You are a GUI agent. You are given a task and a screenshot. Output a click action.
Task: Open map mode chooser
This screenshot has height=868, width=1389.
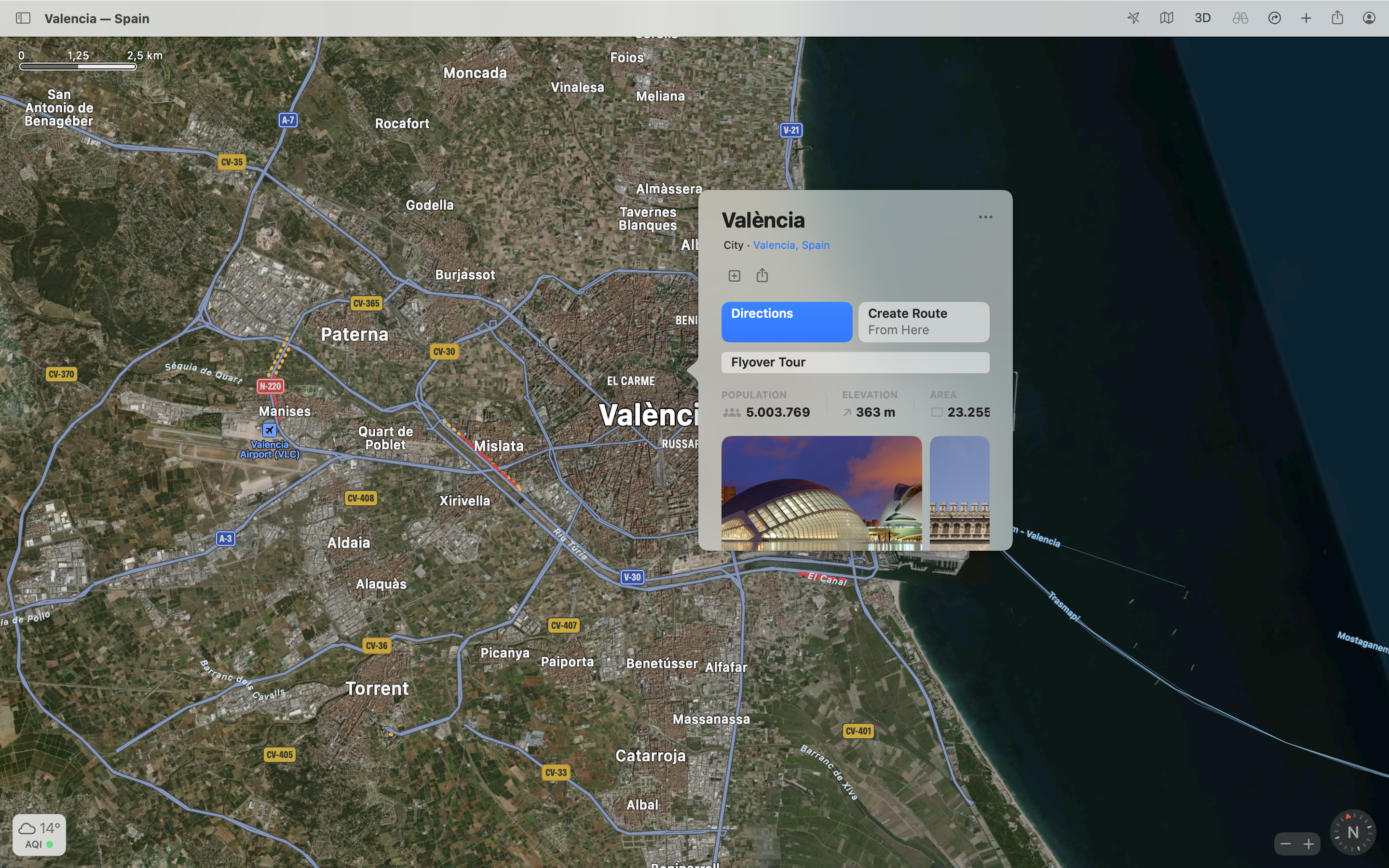point(1166,18)
